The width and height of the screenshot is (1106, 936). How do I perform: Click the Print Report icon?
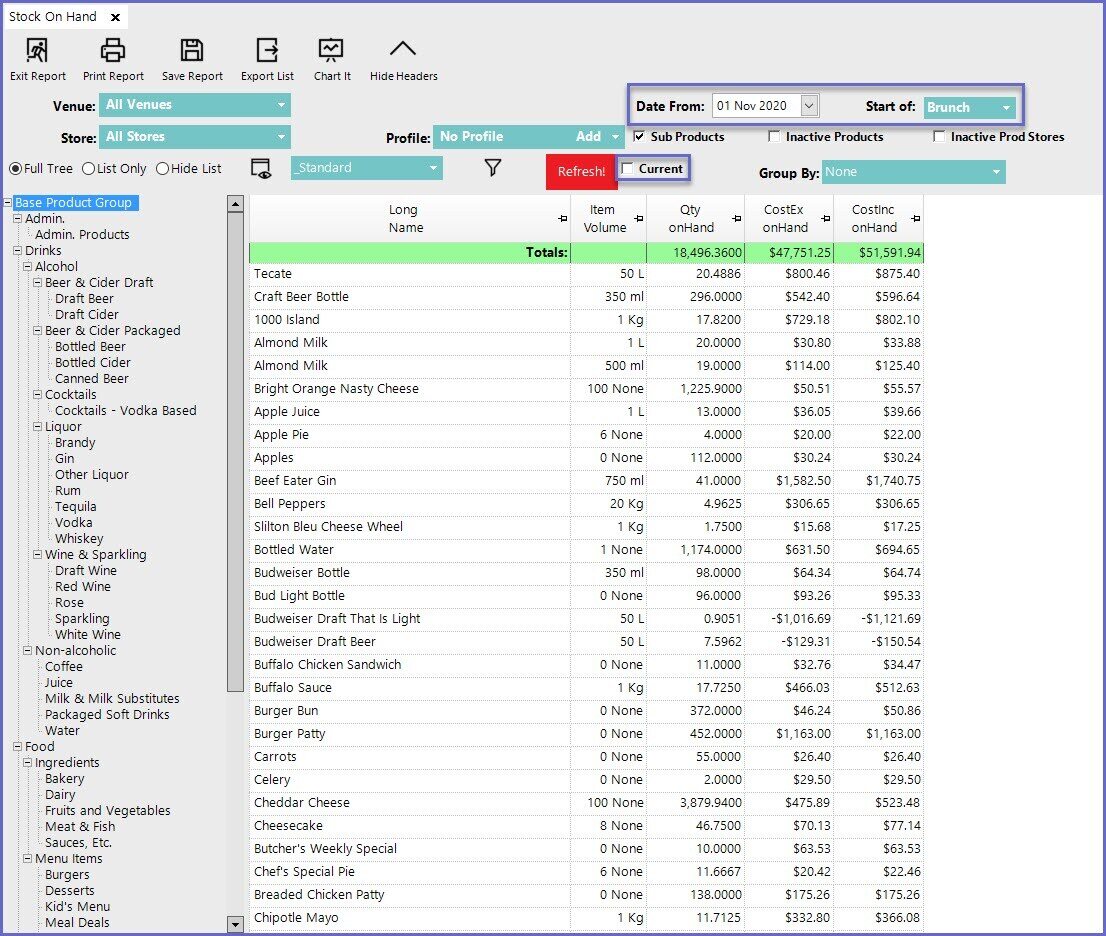(x=113, y=50)
